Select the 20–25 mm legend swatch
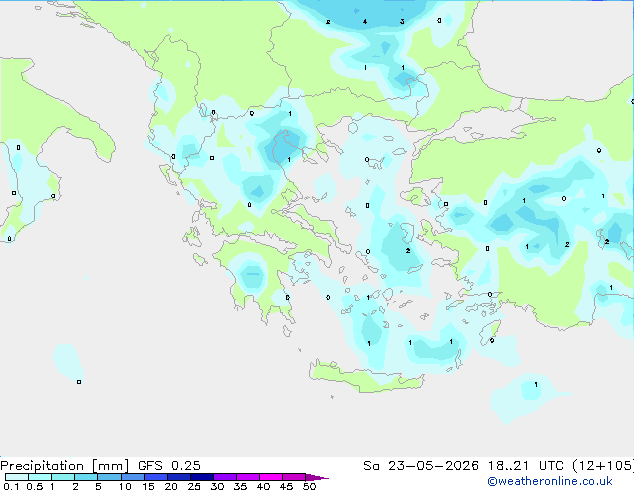The image size is (634, 490). 178,477
